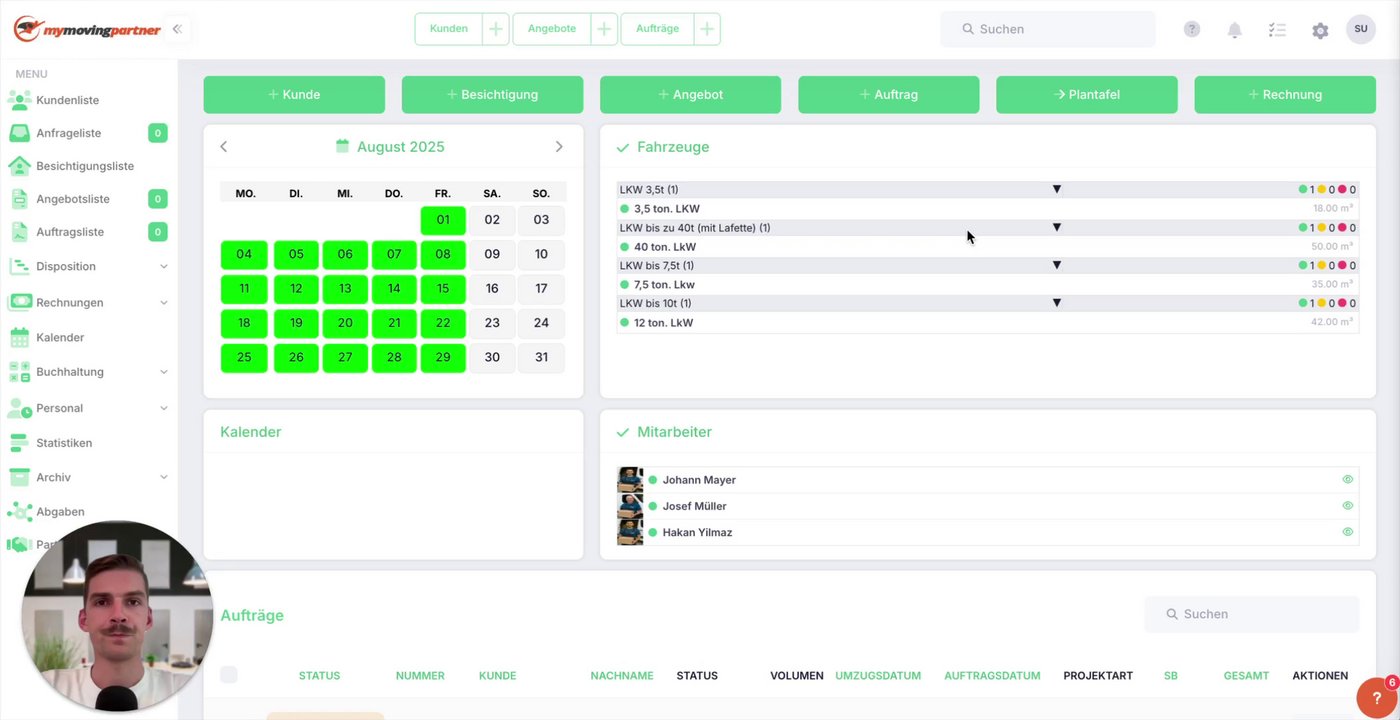Add a new Angebot with the plus icon beside Angebote
Image resolution: width=1400 pixels, height=720 pixels.
604,29
